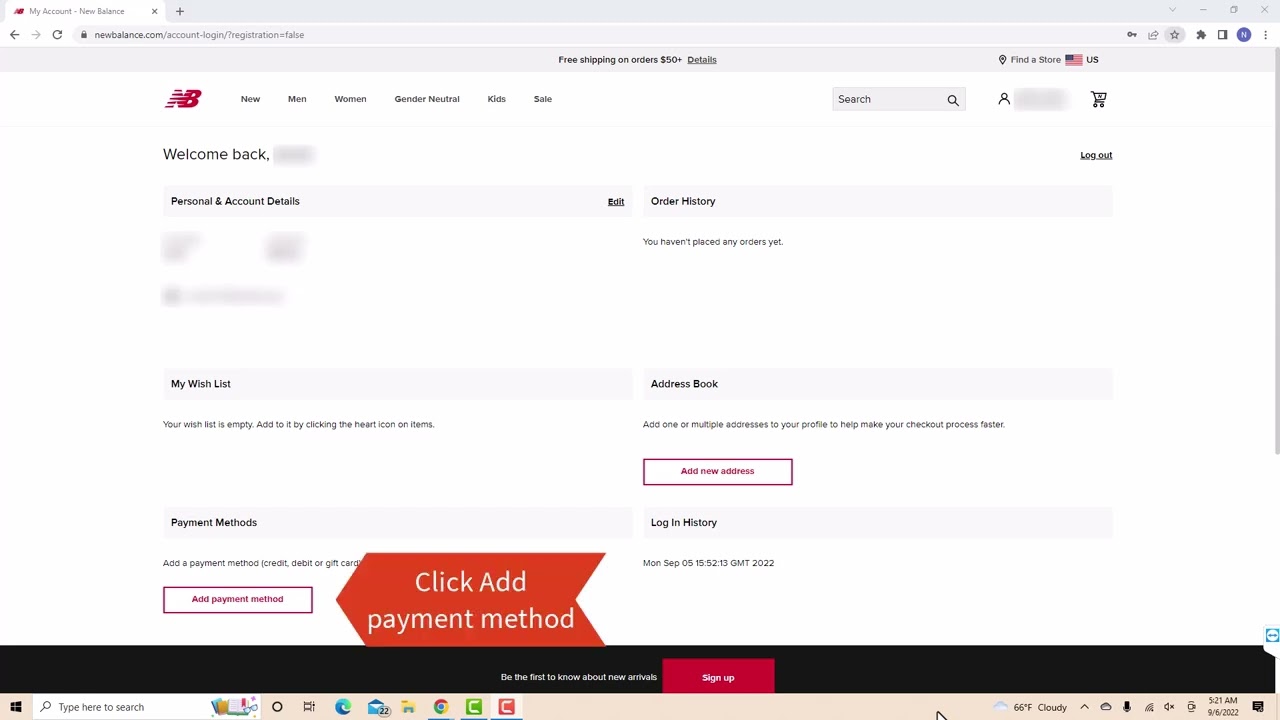Open the Men menu
Viewport: 1280px width, 720px height.
point(297,99)
